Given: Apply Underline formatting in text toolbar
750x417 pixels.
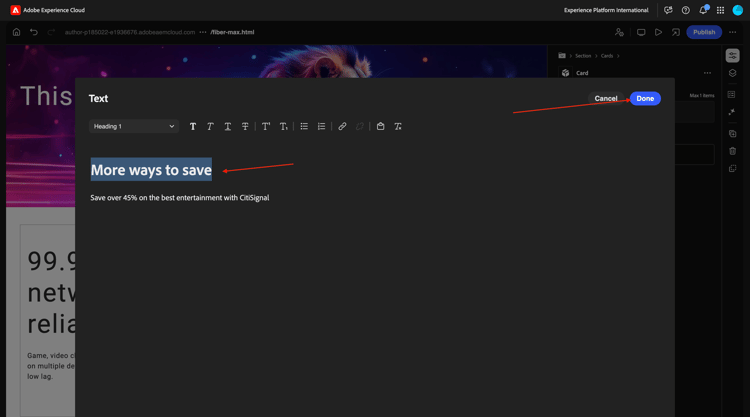Looking at the screenshot, I should (228, 126).
